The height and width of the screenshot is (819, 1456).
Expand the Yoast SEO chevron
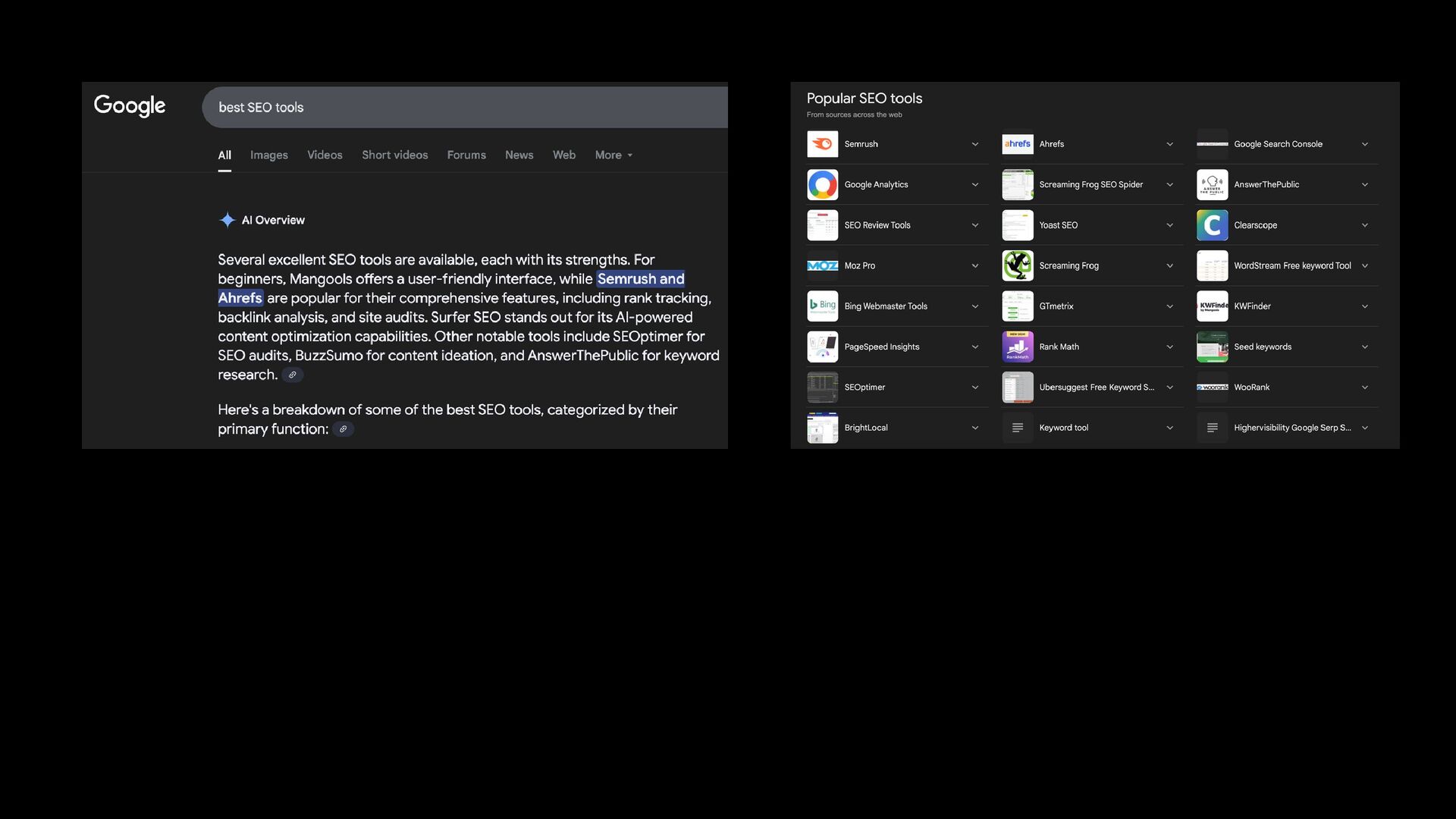1169,225
